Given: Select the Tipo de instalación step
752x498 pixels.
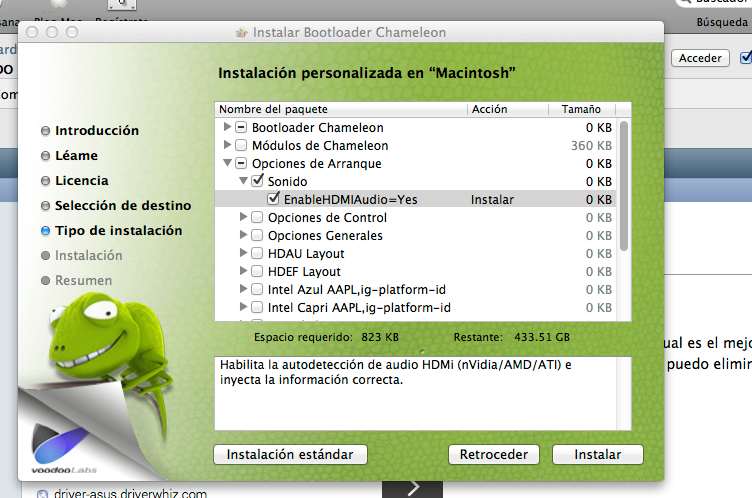Looking at the screenshot, I should coord(112,230).
